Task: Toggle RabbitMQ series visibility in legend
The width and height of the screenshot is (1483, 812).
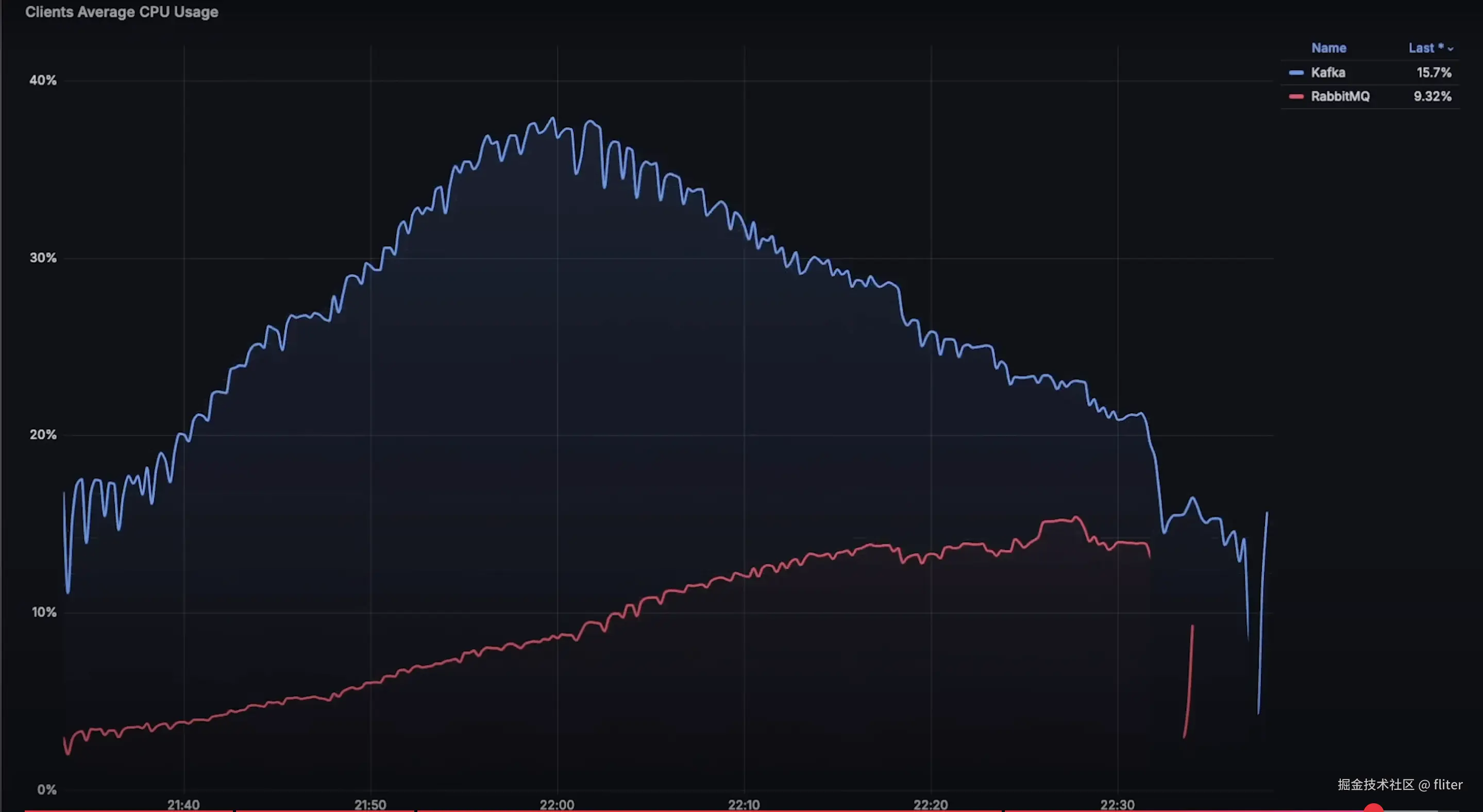Action: (1340, 97)
